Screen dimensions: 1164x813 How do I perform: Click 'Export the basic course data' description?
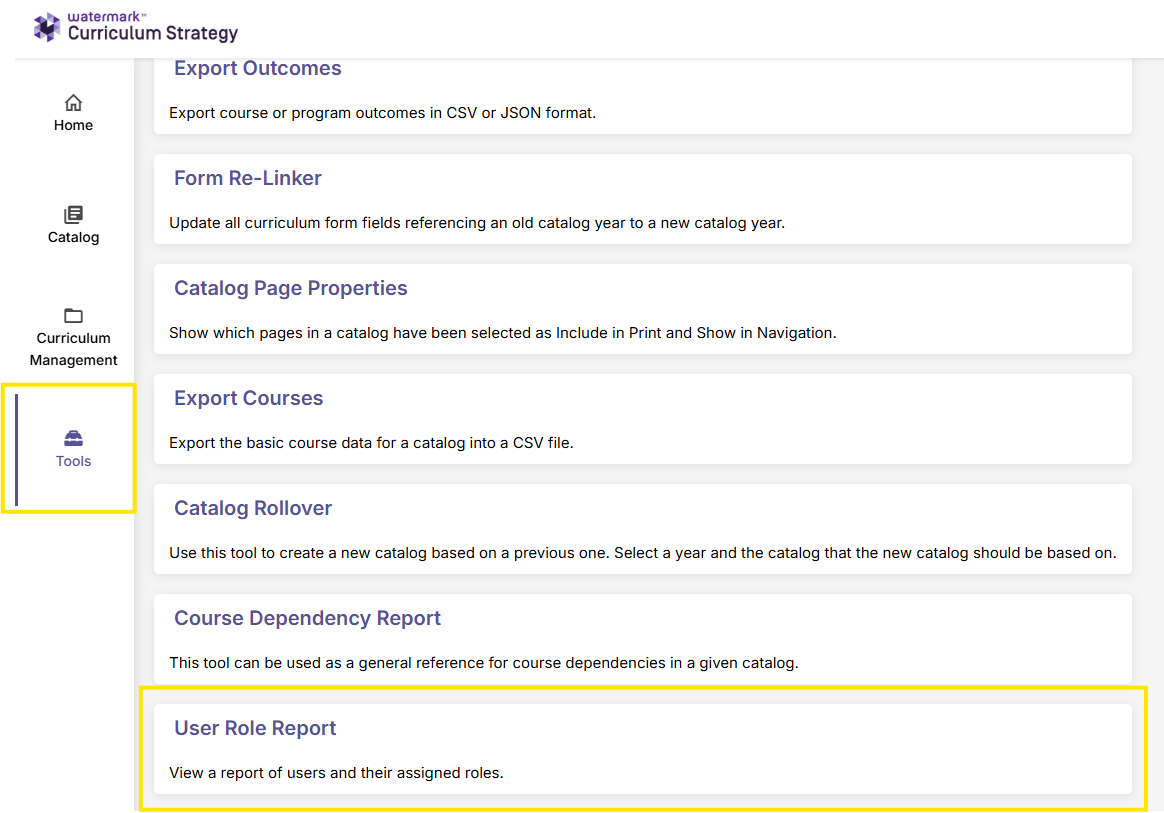pos(371,443)
